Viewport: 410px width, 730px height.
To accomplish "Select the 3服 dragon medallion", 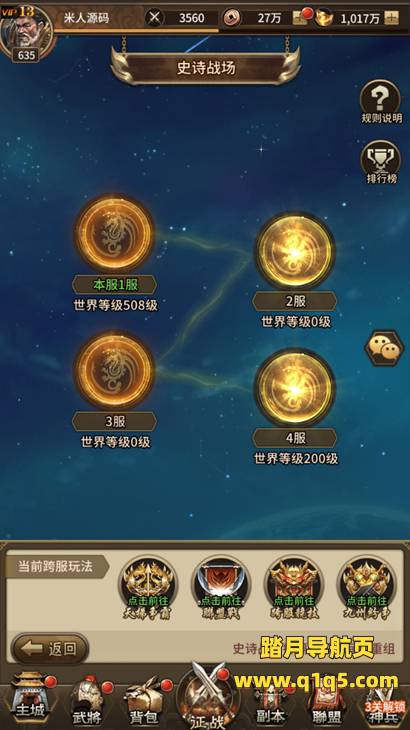I will pyautogui.click(x=114, y=370).
